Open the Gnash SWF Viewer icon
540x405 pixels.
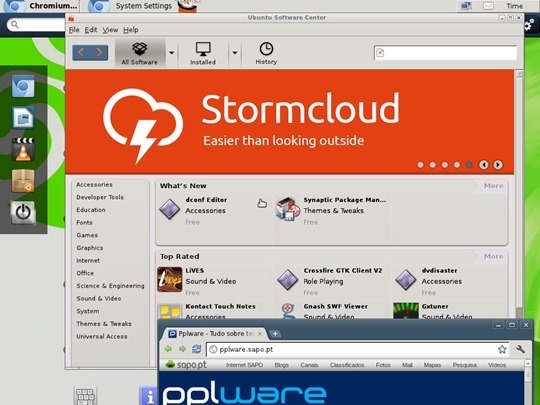(x=288, y=311)
